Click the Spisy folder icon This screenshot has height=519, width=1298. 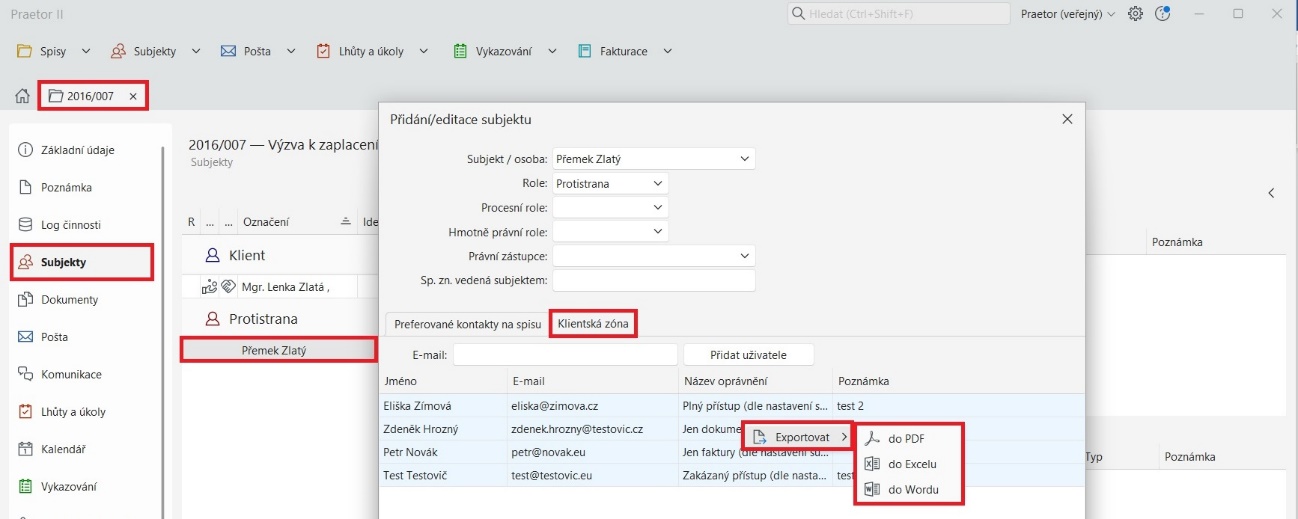(x=24, y=51)
